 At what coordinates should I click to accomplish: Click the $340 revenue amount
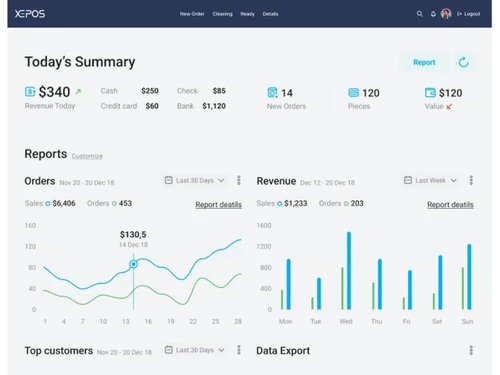(54, 92)
